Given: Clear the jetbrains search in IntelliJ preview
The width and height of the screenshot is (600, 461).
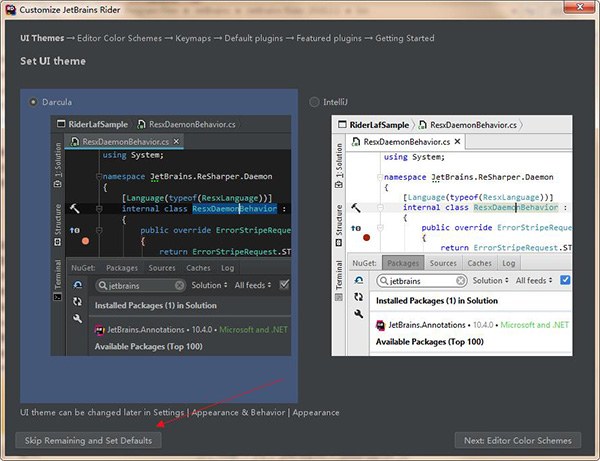Looking at the screenshot, I should [461, 281].
